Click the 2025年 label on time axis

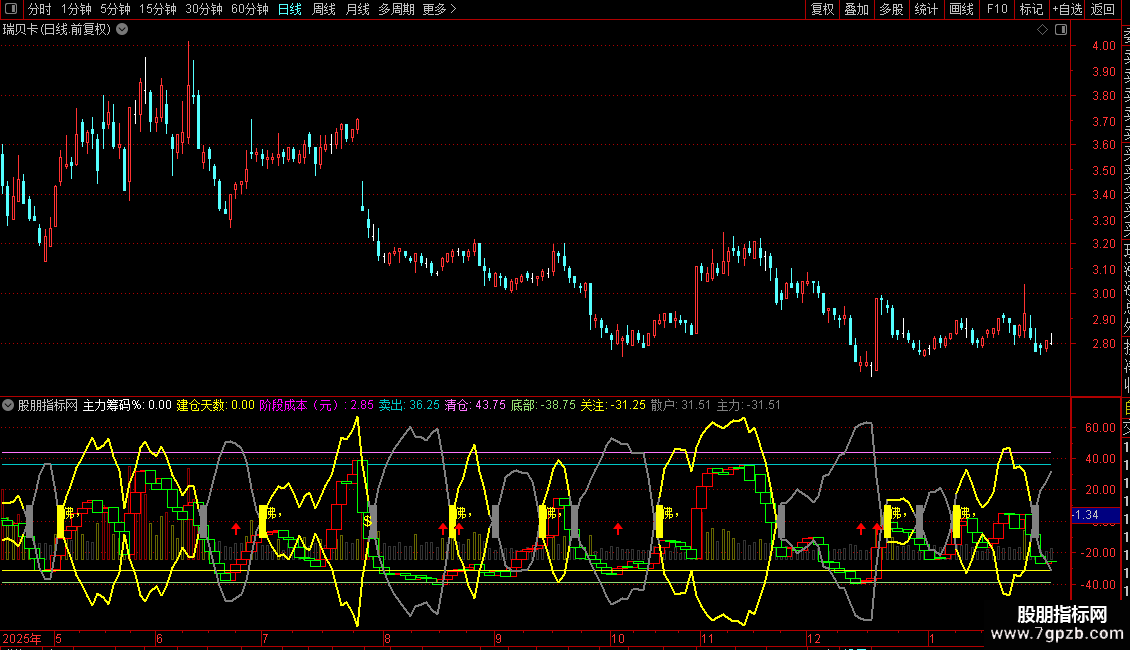[x=23, y=638]
